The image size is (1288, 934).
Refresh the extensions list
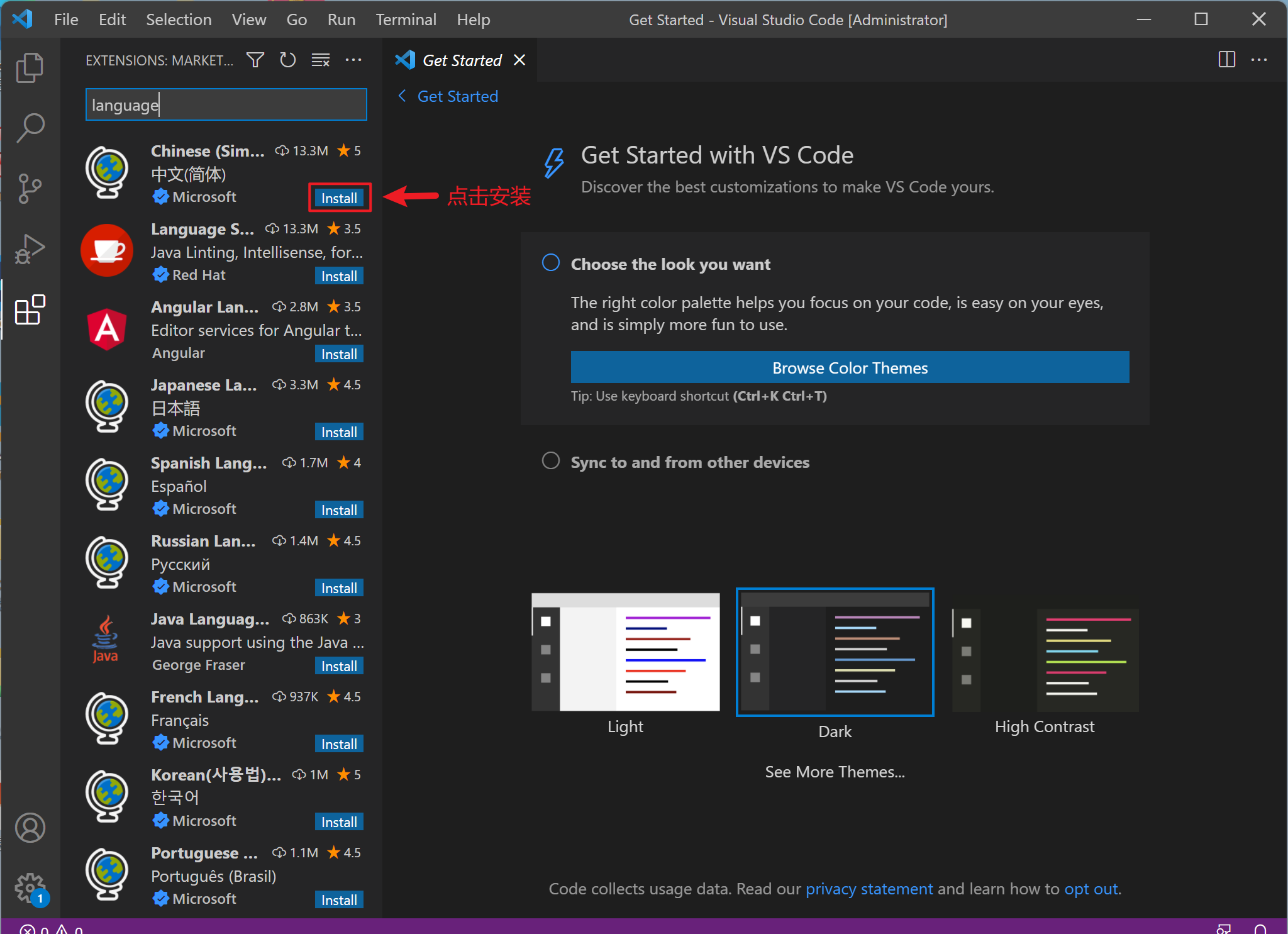tap(288, 60)
